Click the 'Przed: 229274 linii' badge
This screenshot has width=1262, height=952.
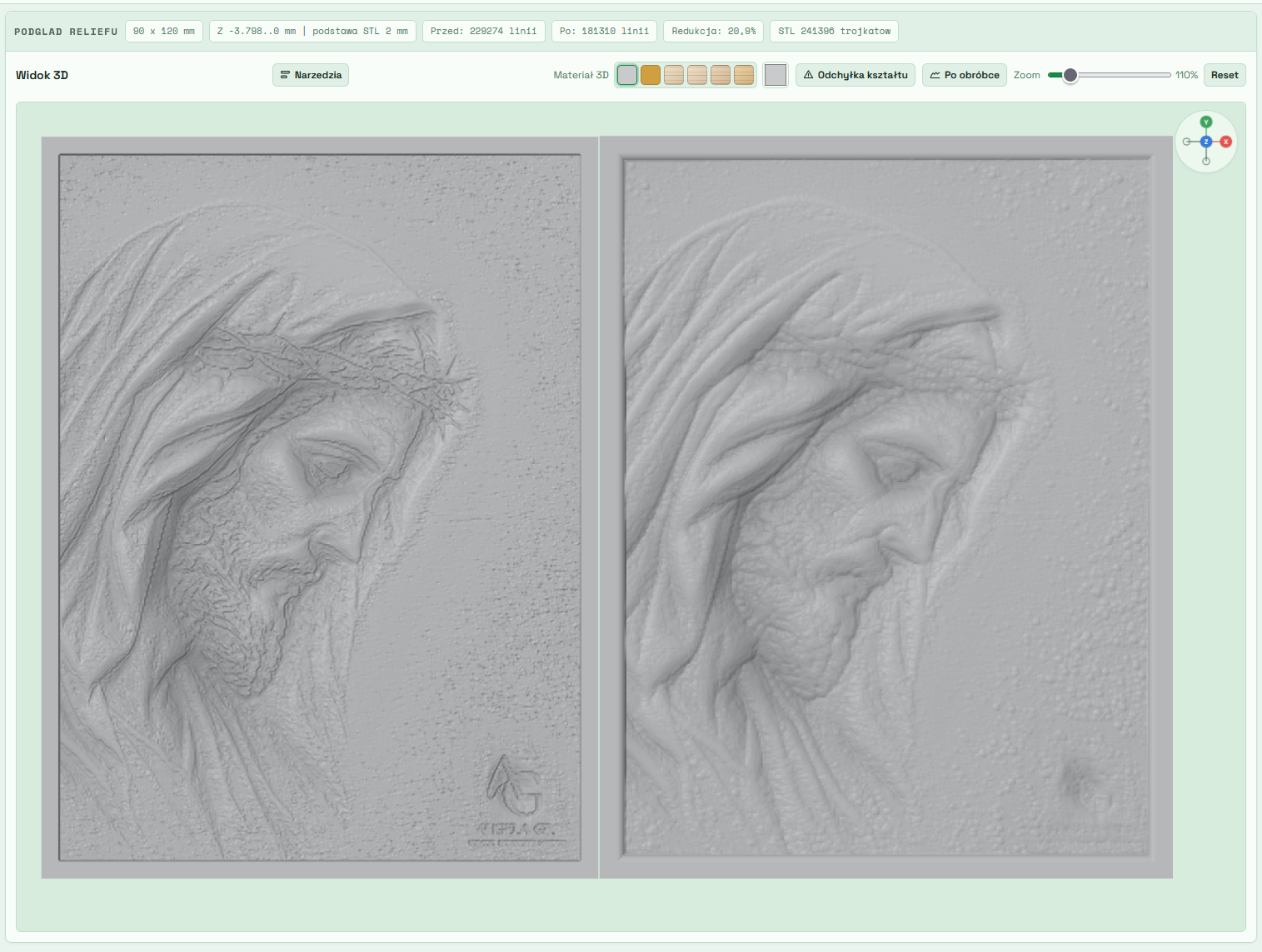484,32
